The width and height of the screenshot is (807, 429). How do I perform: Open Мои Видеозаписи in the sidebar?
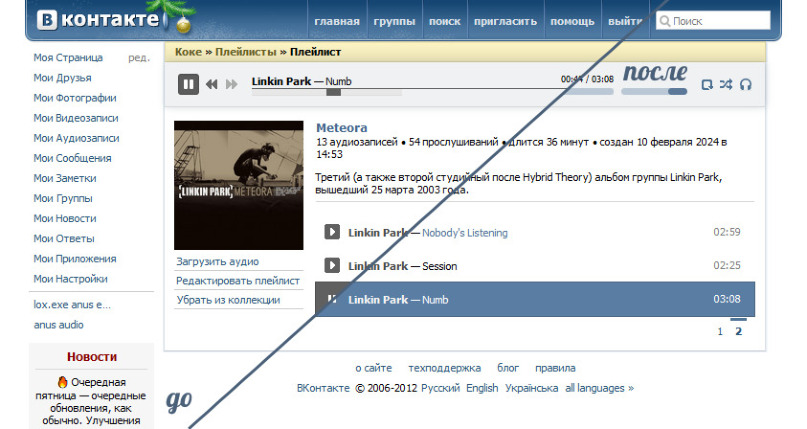click(x=76, y=118)
